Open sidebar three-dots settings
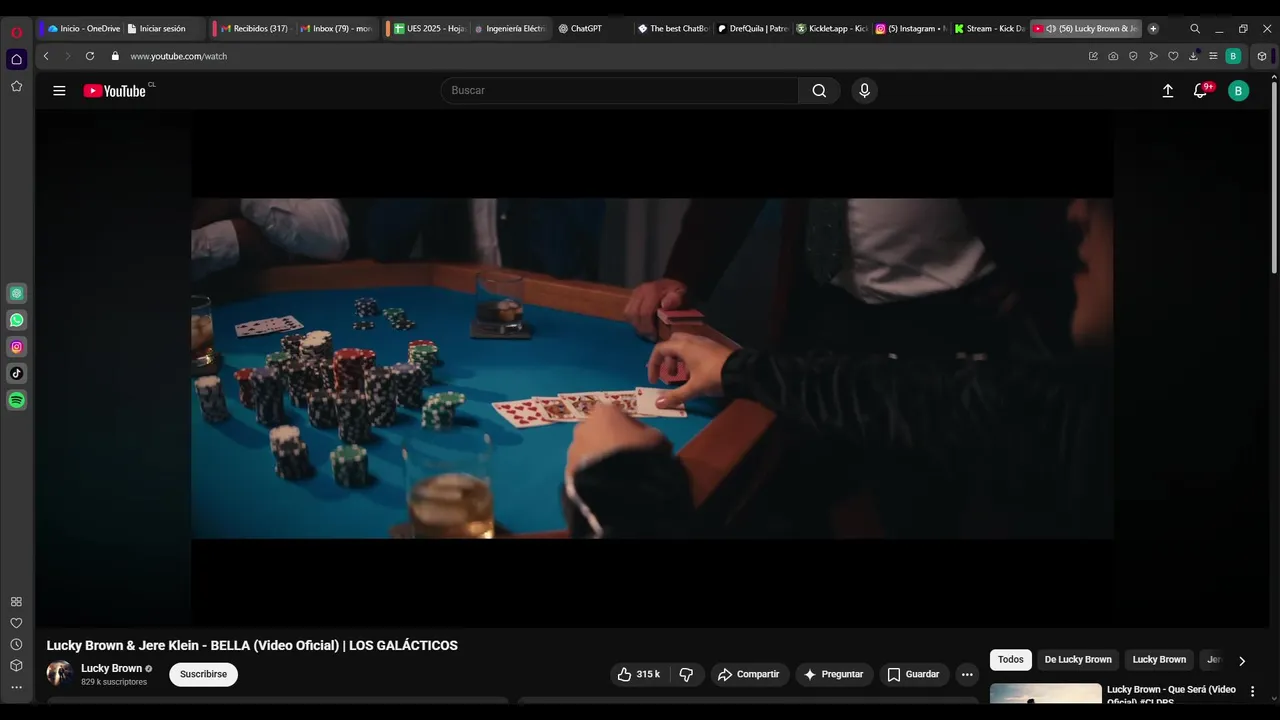This screenshot has width=1280, height=720. click(16, 687)
